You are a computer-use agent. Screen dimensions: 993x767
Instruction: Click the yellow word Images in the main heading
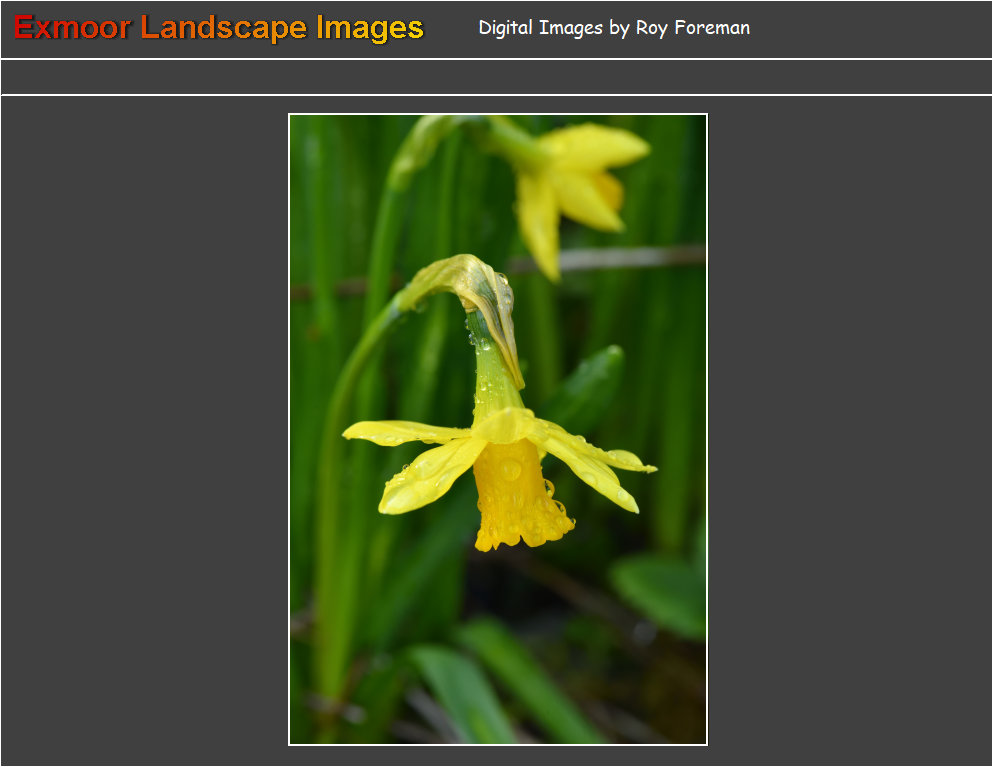coord(369,28)
